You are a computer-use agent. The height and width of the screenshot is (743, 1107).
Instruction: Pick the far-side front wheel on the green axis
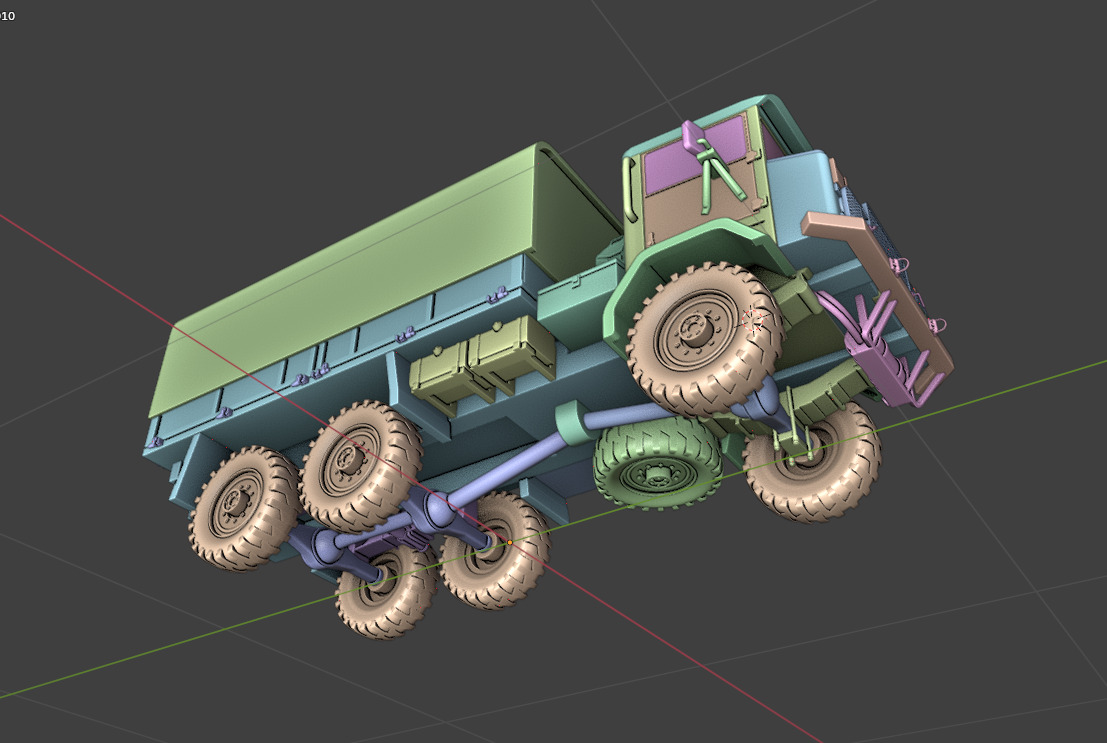[814, 462]
